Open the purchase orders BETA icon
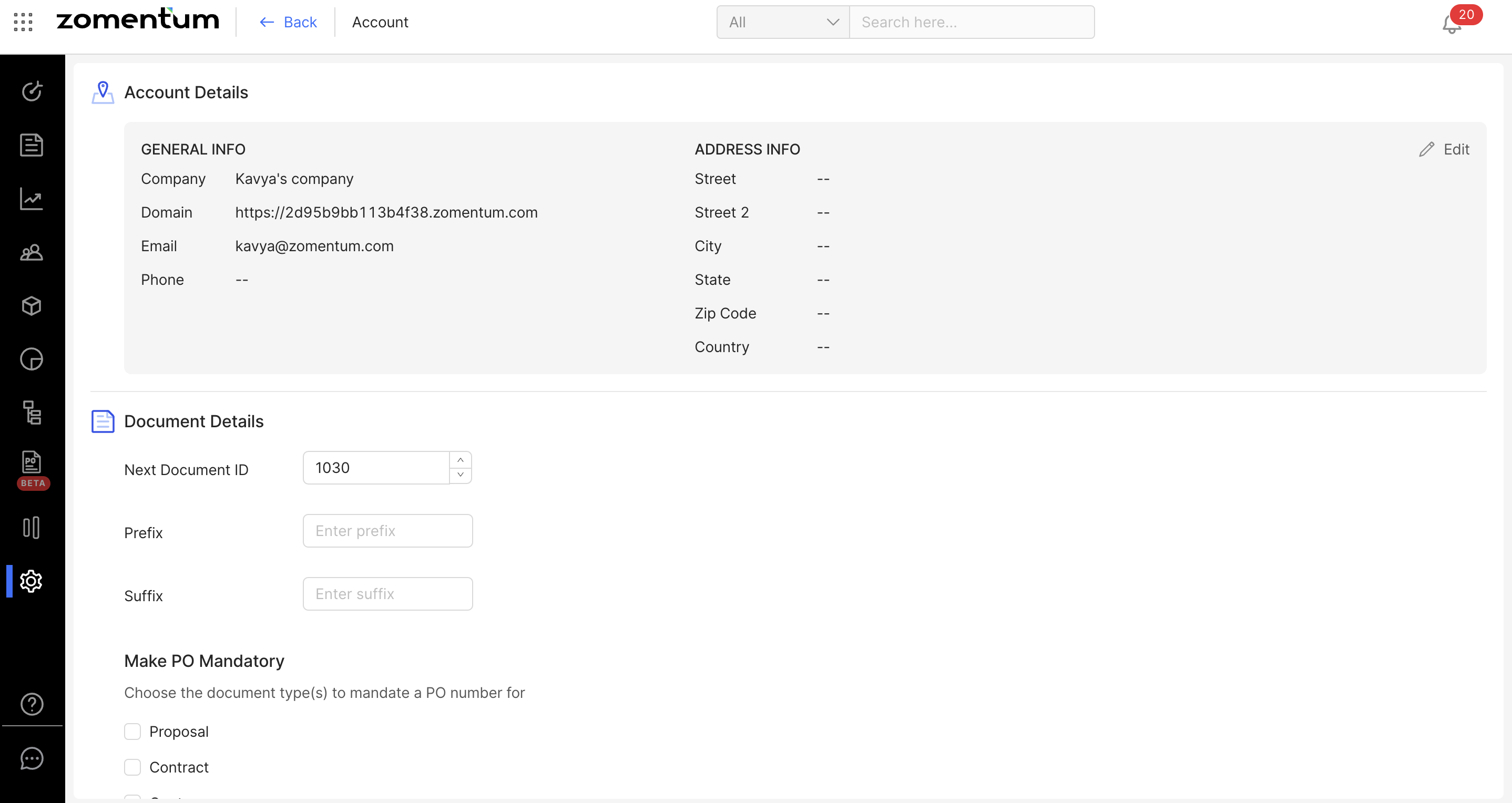This screenshot has height=803, width=1512. [32, 463]
